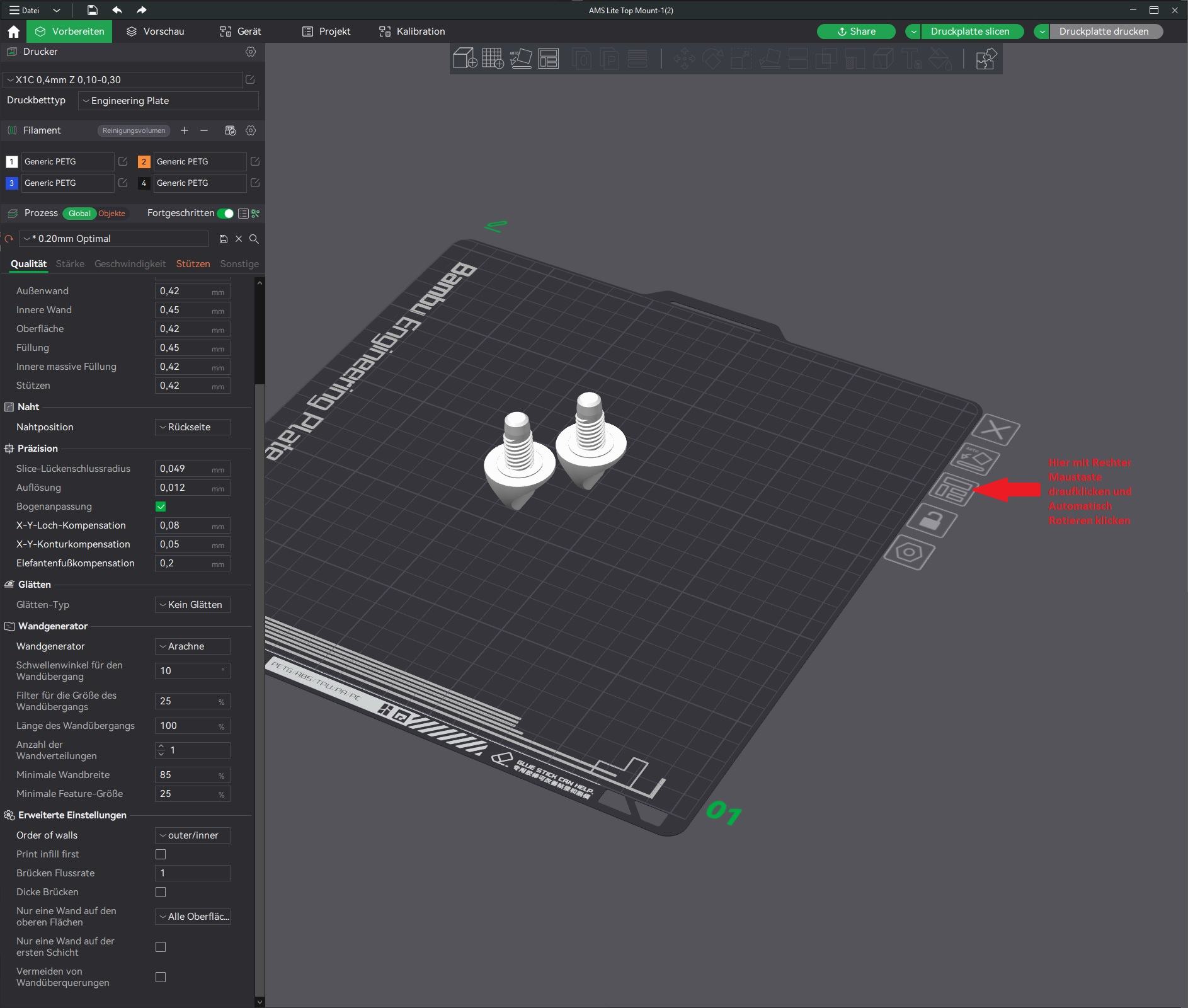The image size is (1188, 1008).
Task: Auto orient objects on plate icon
Action: click(x=974, y=459)
